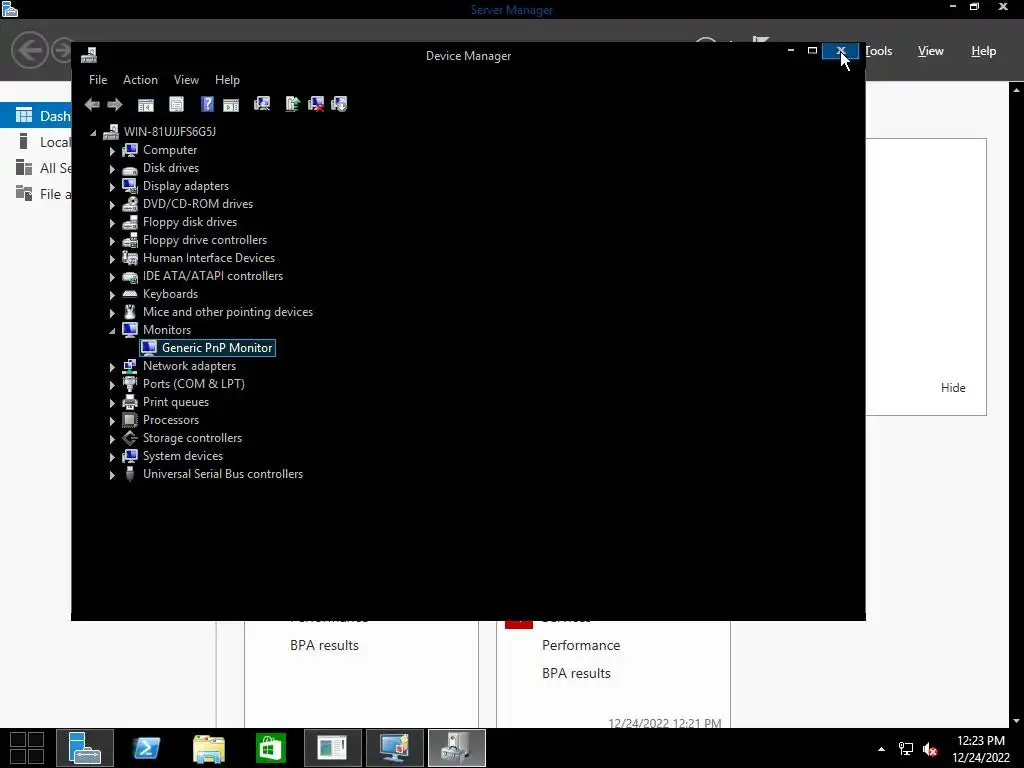Collapse the Monitors node arrow
Screen dimensions: 1024x768
coord(112,331)
